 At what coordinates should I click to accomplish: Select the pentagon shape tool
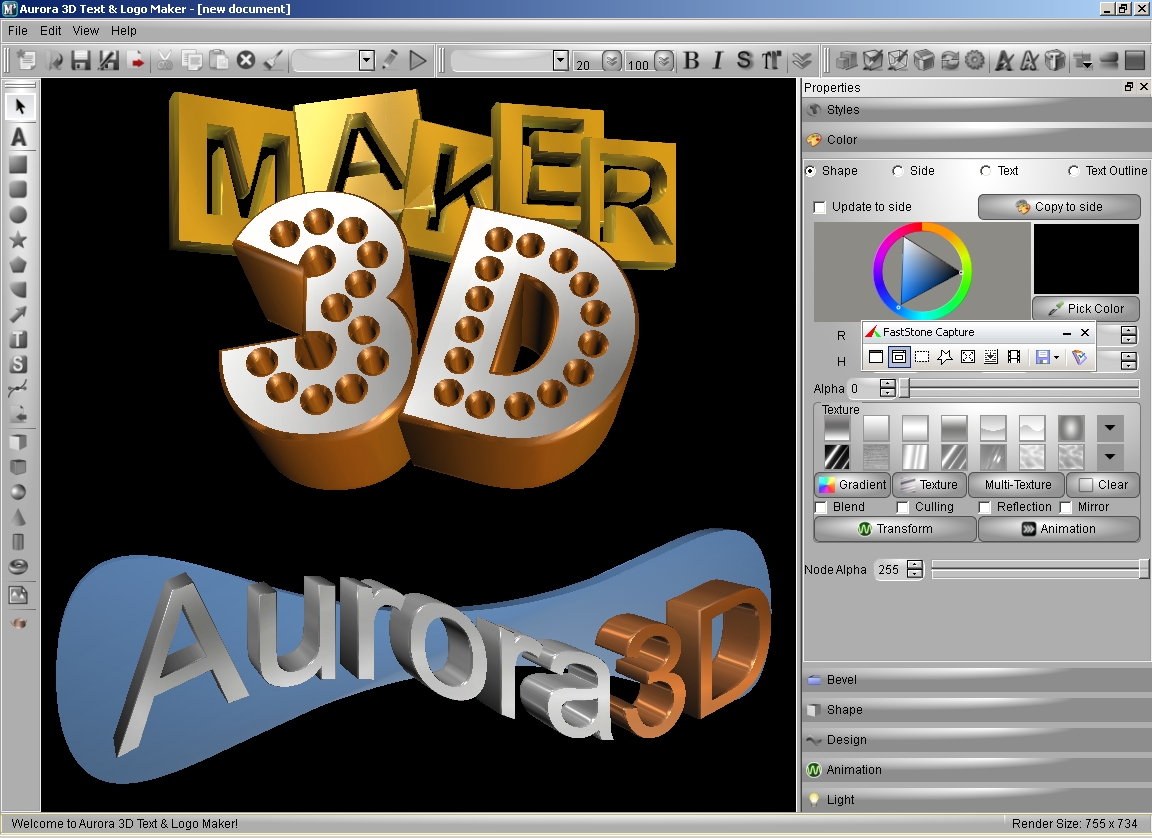[x=18, y=264]
